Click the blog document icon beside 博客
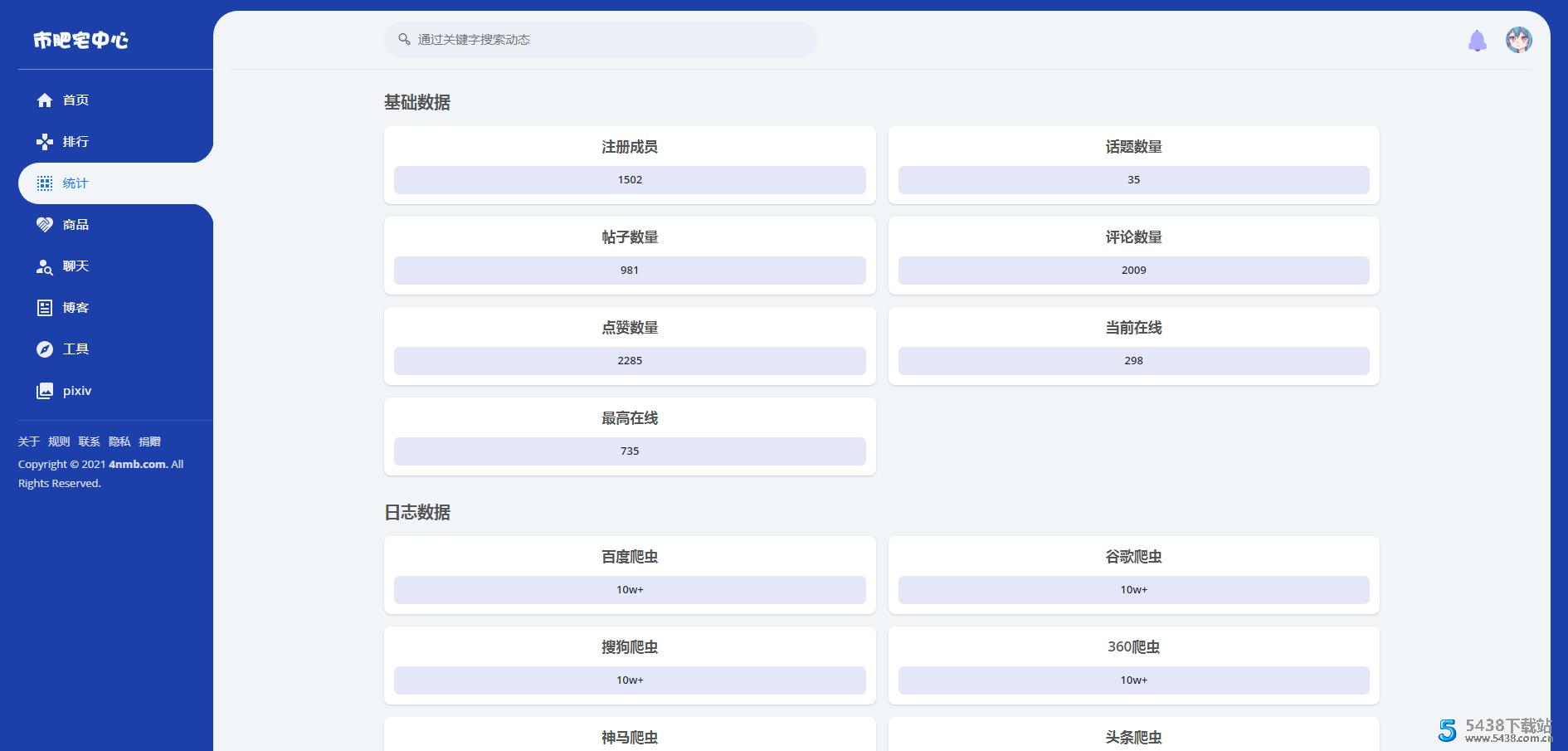Viewport: 1568px width, 751px height. (x=45, y=308)
